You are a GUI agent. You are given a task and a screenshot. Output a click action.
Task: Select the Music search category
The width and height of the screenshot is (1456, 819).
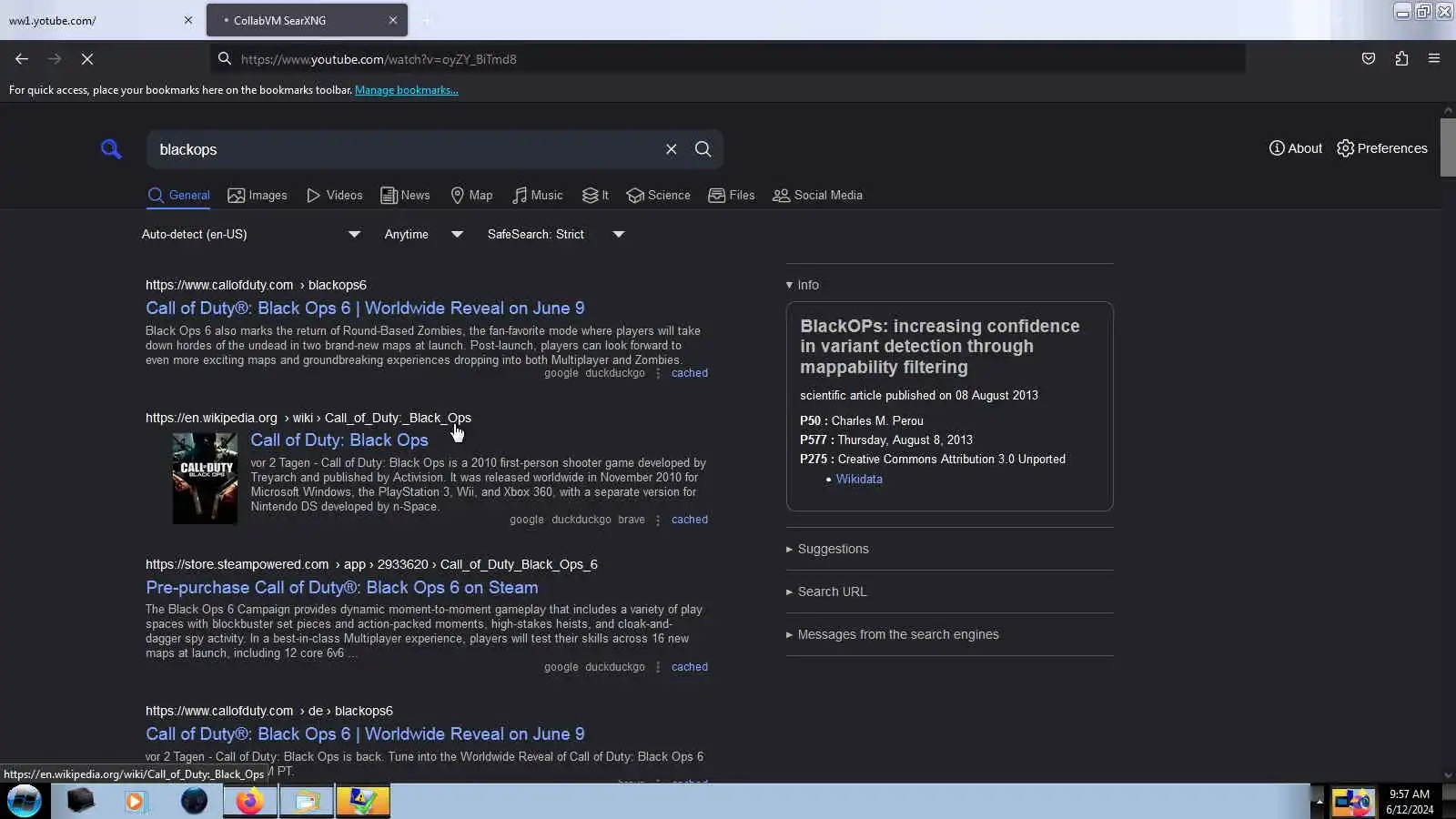[537, 196]
